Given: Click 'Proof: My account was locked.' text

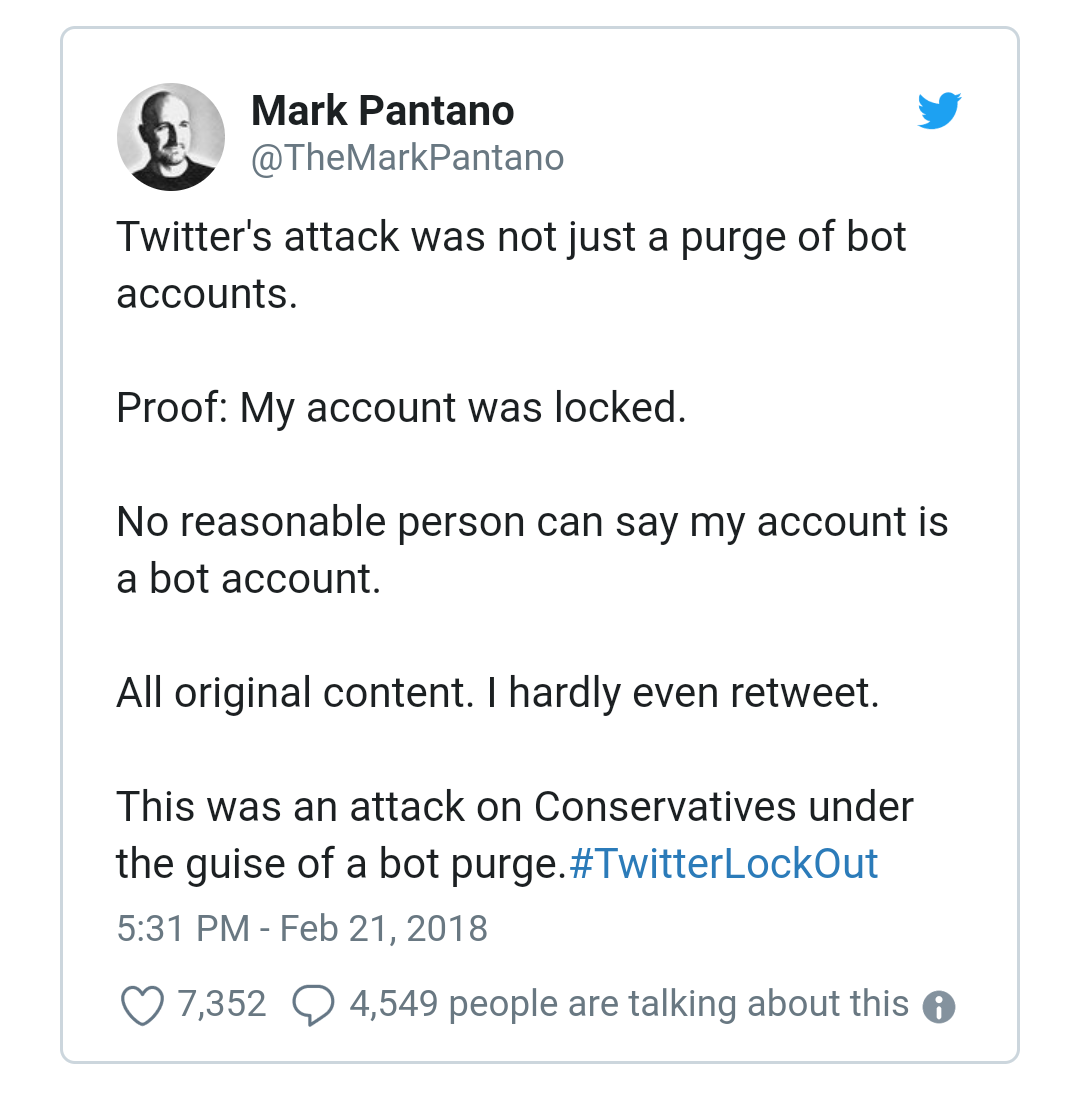Looking at the screenshot, I should (x=401, y=408).
